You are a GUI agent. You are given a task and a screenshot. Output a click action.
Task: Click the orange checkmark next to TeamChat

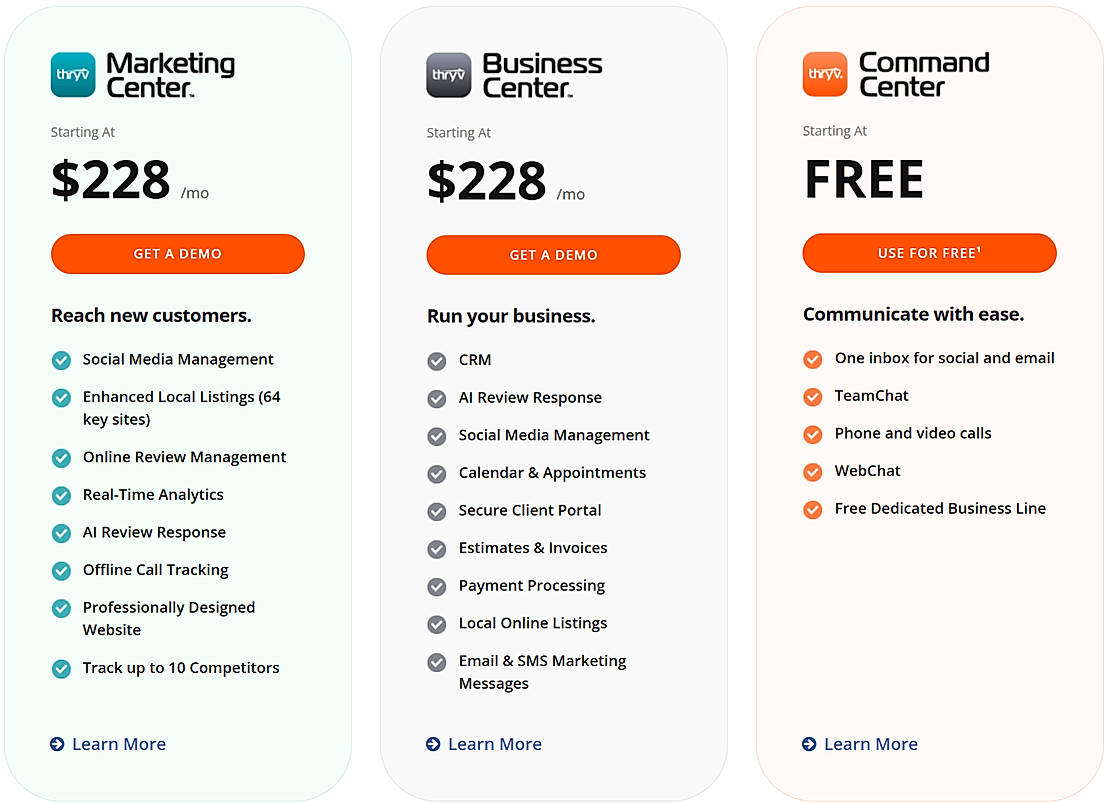pyautogui.click(x=813, y=396)
